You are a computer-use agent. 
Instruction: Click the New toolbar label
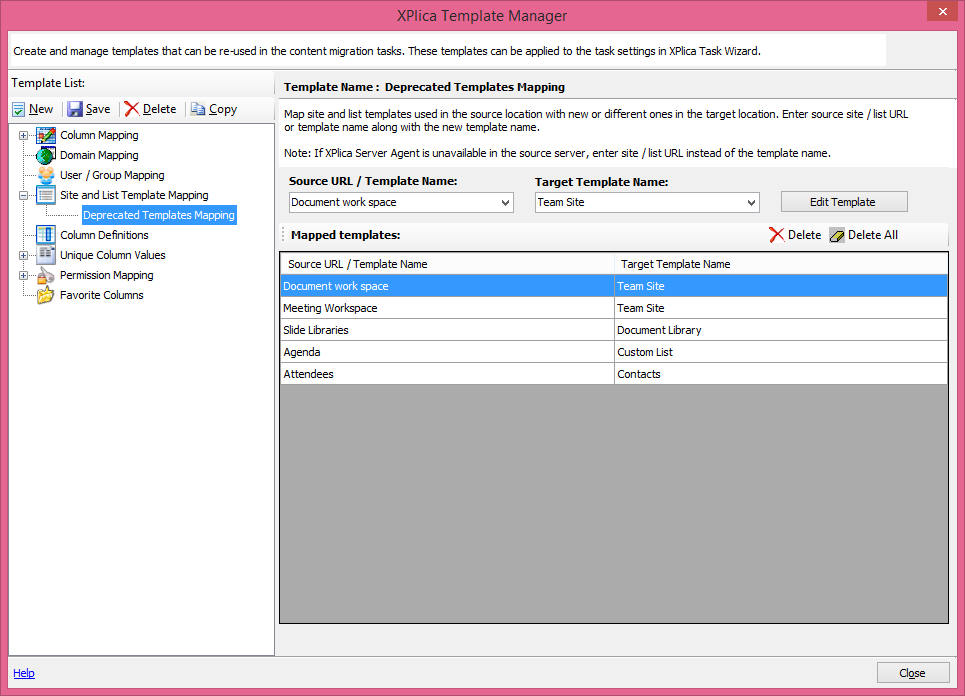tap(41, 109)
